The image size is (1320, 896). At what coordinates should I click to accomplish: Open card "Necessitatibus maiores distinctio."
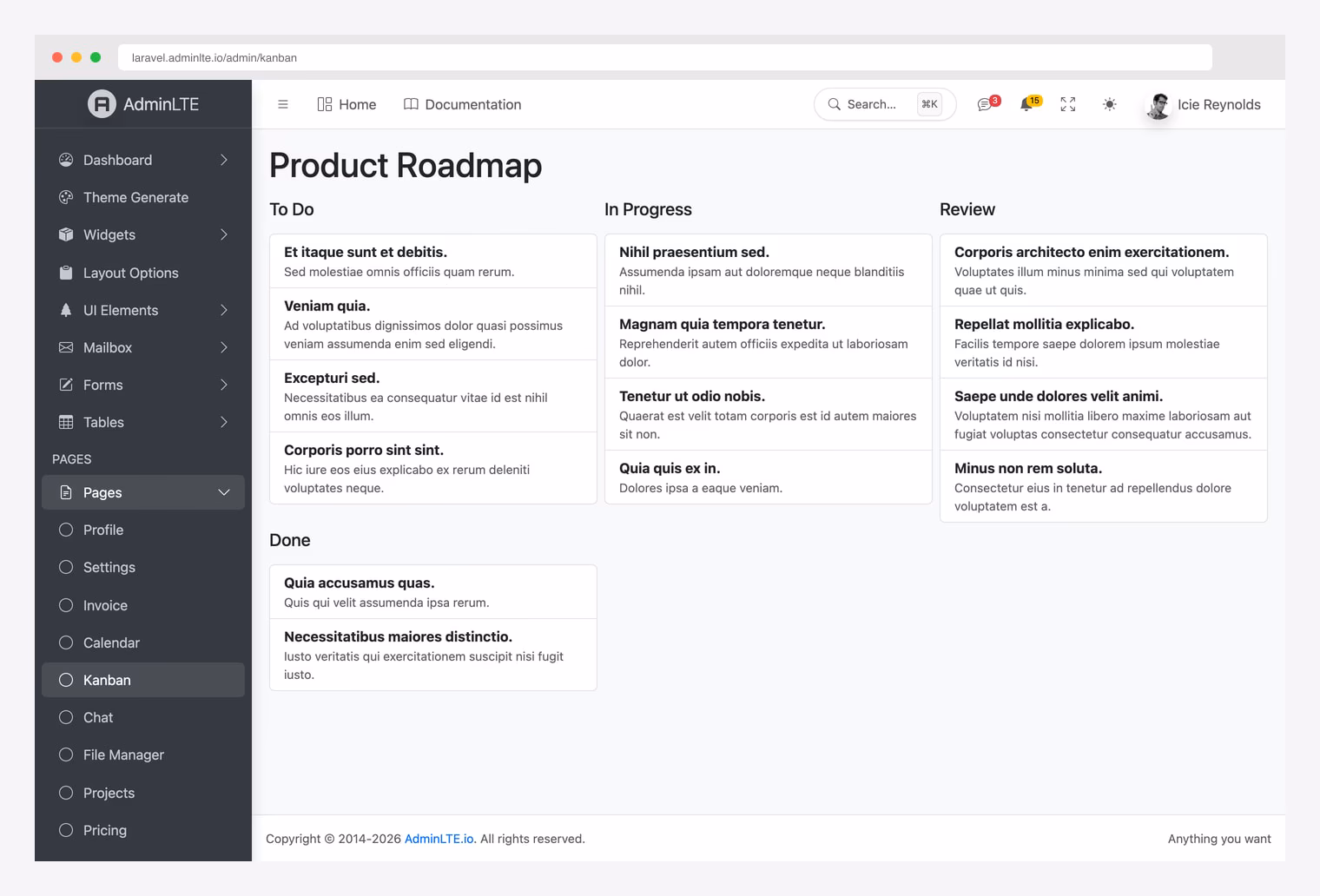(433, 655)
